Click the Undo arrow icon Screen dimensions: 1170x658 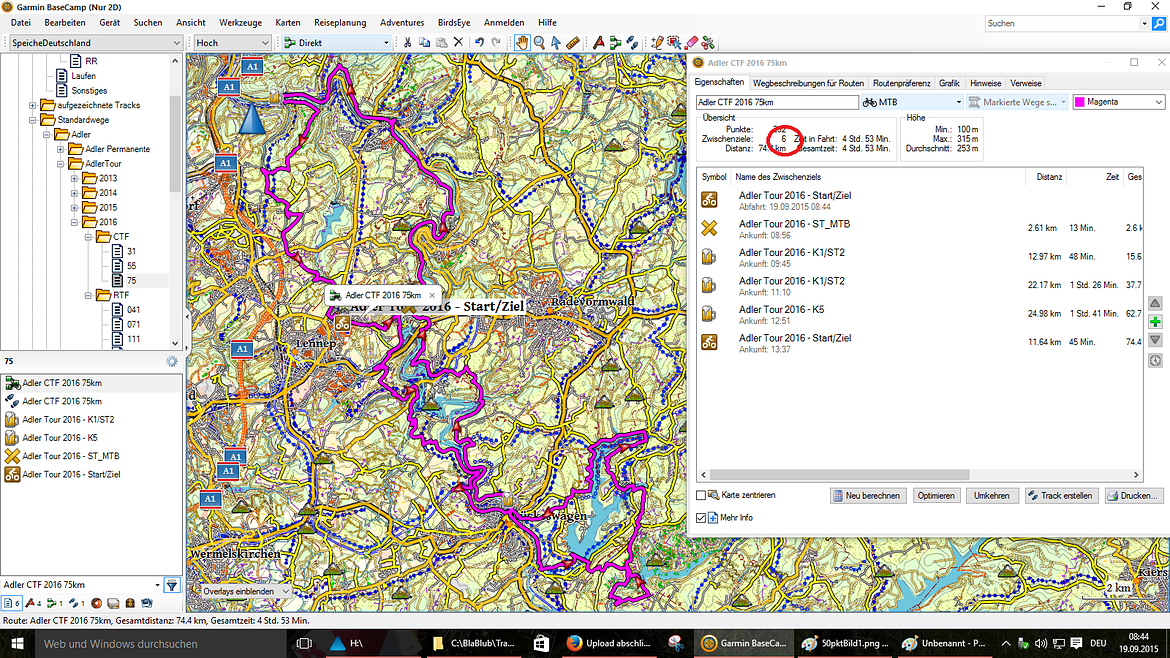coord(479,43)
